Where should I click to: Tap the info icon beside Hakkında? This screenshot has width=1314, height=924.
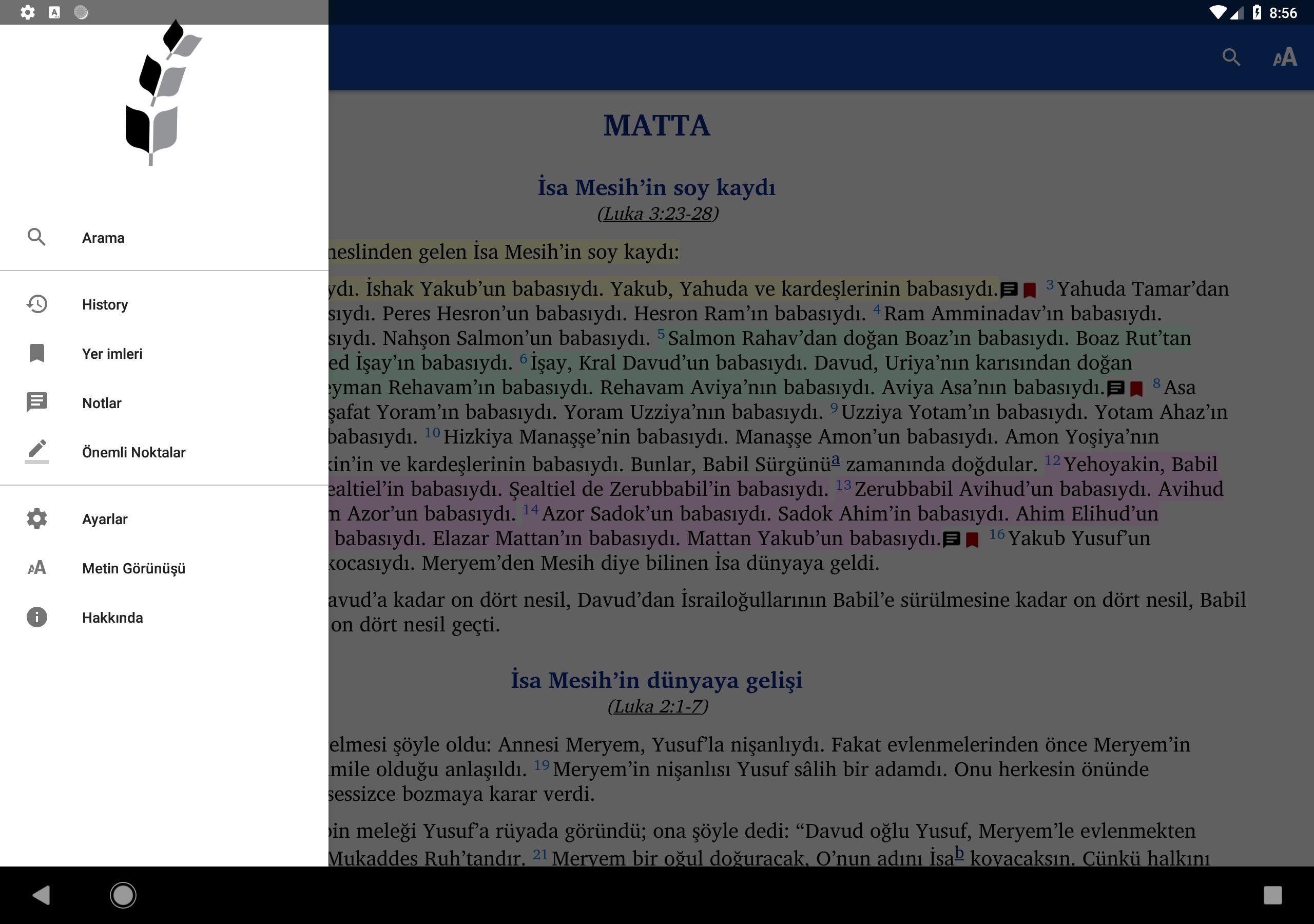[36, 617]
